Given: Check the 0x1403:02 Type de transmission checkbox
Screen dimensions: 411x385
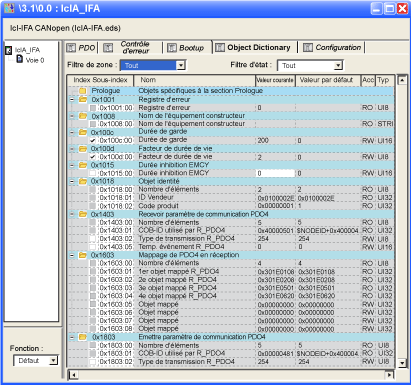Looking at the screenshot, I should [93, 239].
